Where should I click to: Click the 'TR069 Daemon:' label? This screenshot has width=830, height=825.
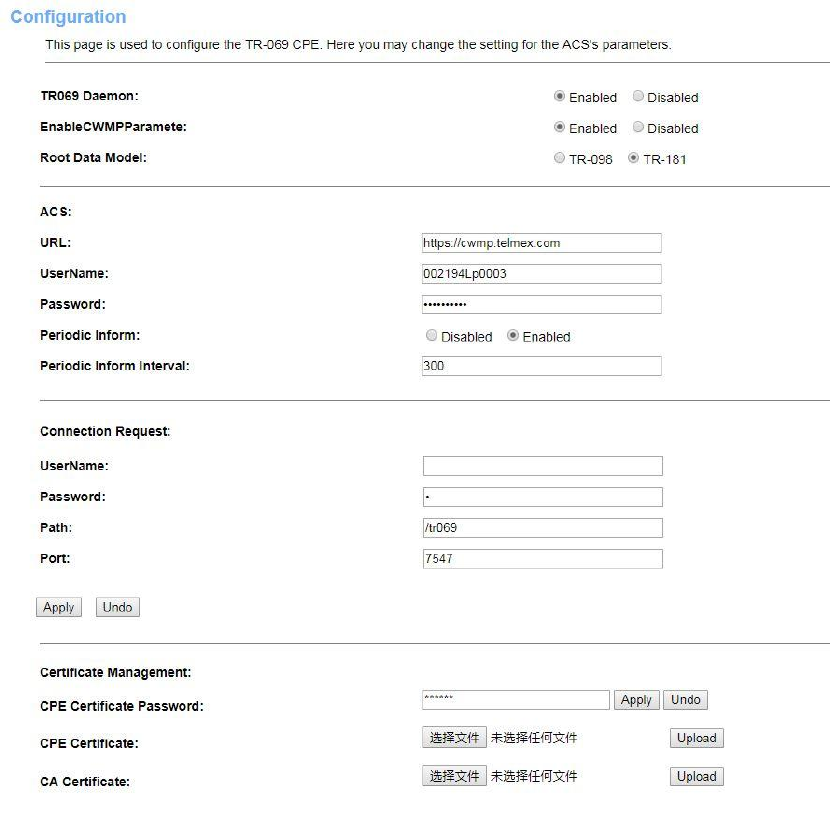89,96
